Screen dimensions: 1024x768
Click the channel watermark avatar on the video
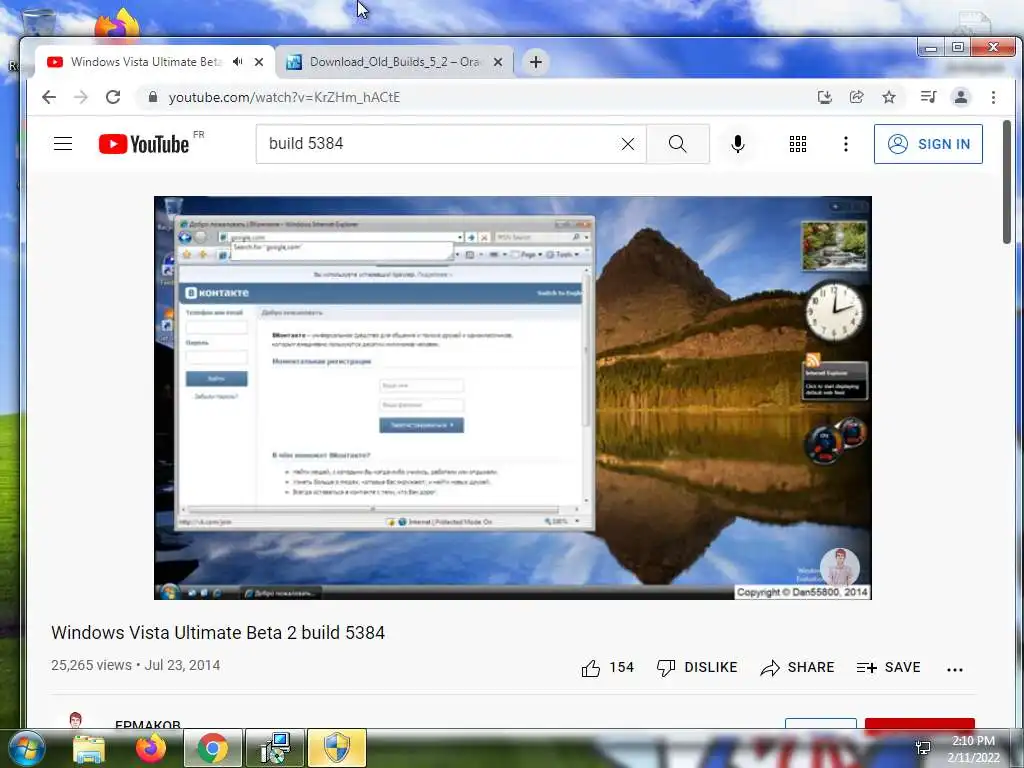coord(839,566)
